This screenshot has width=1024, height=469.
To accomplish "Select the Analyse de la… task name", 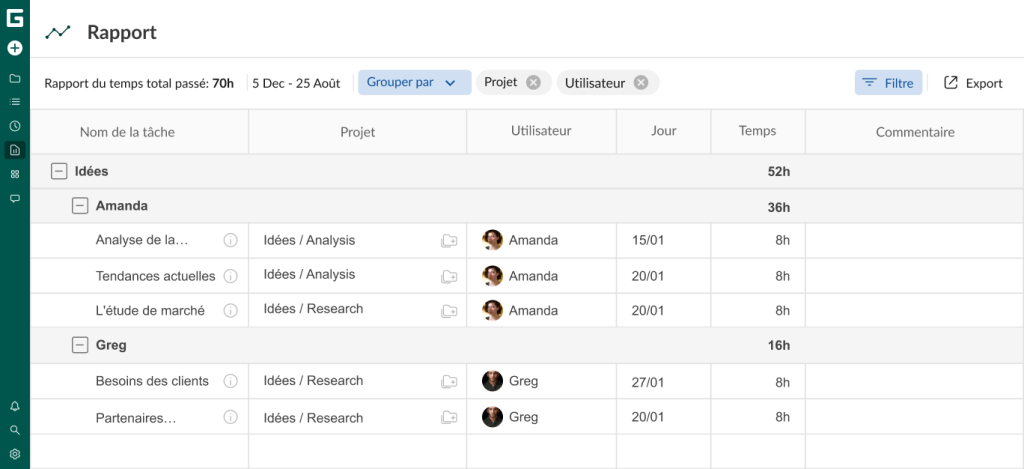I will tap(142, 240).
